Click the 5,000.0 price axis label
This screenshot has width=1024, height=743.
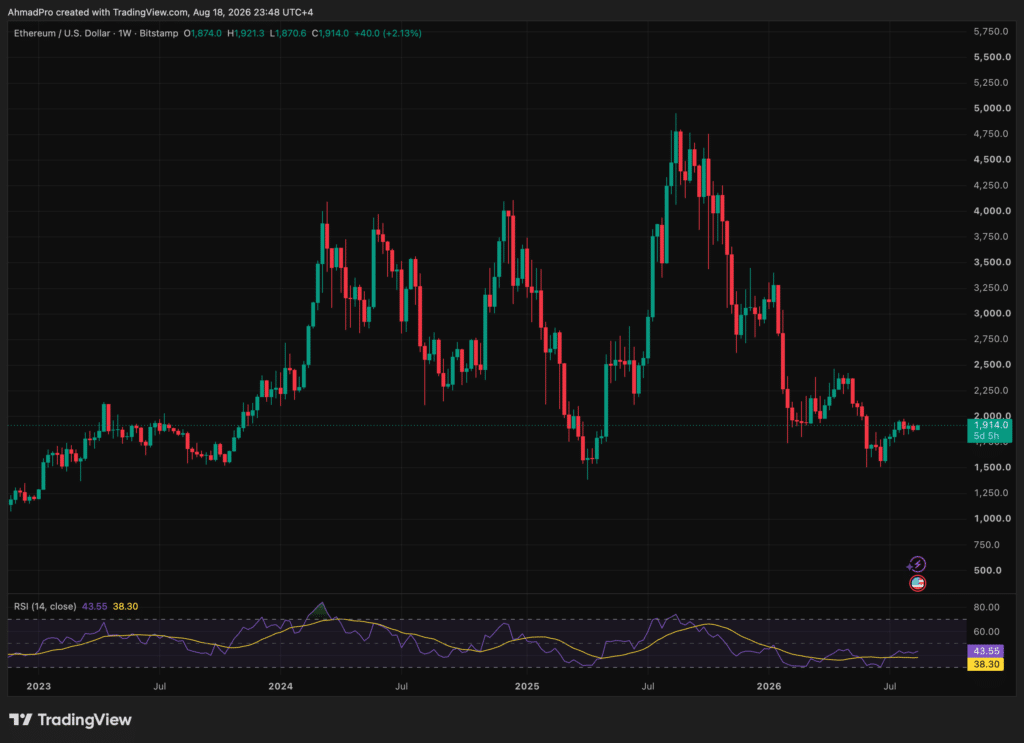pos(992,108)
